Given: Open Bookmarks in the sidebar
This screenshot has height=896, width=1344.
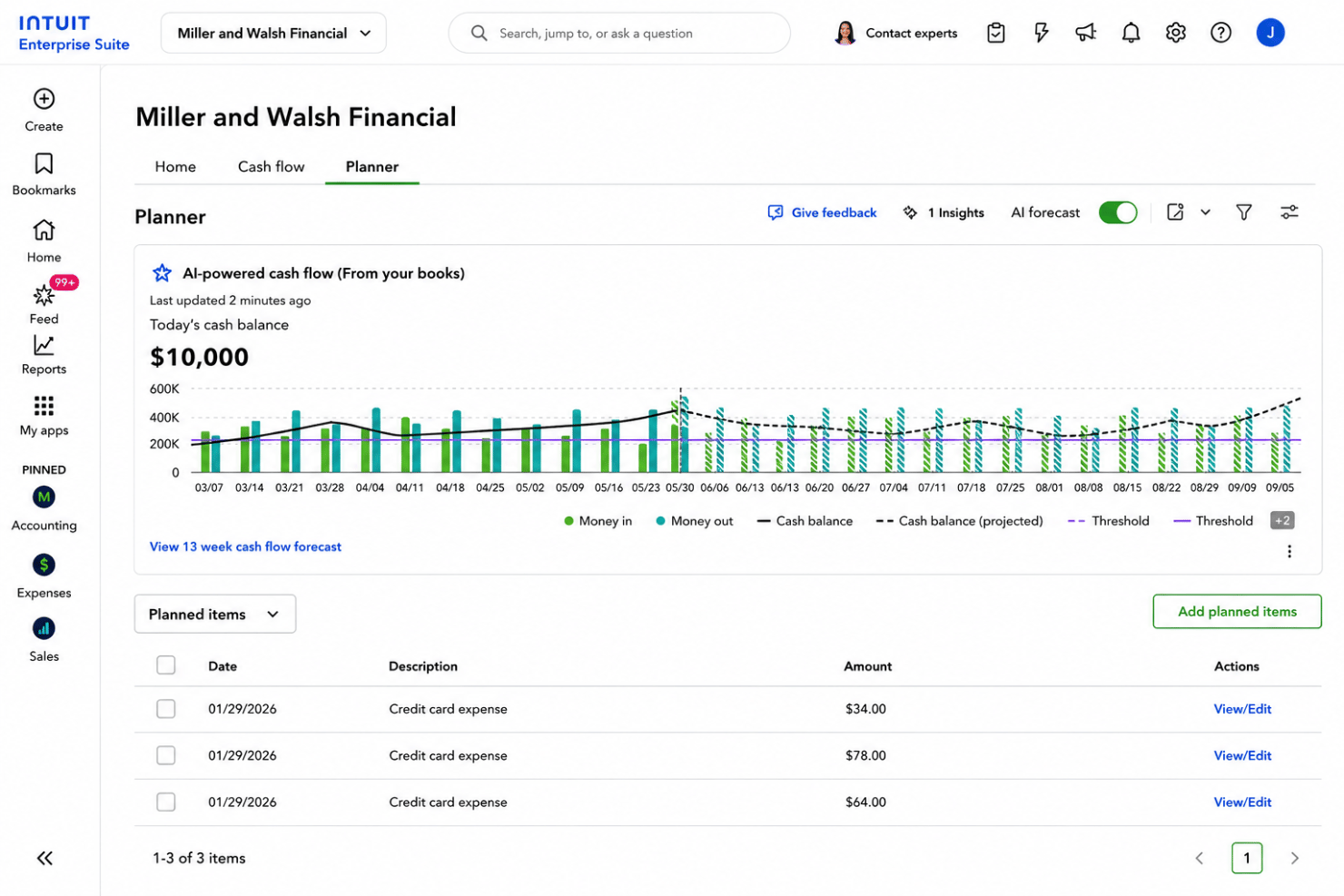Looking at the screenshot, I should 44,174.
